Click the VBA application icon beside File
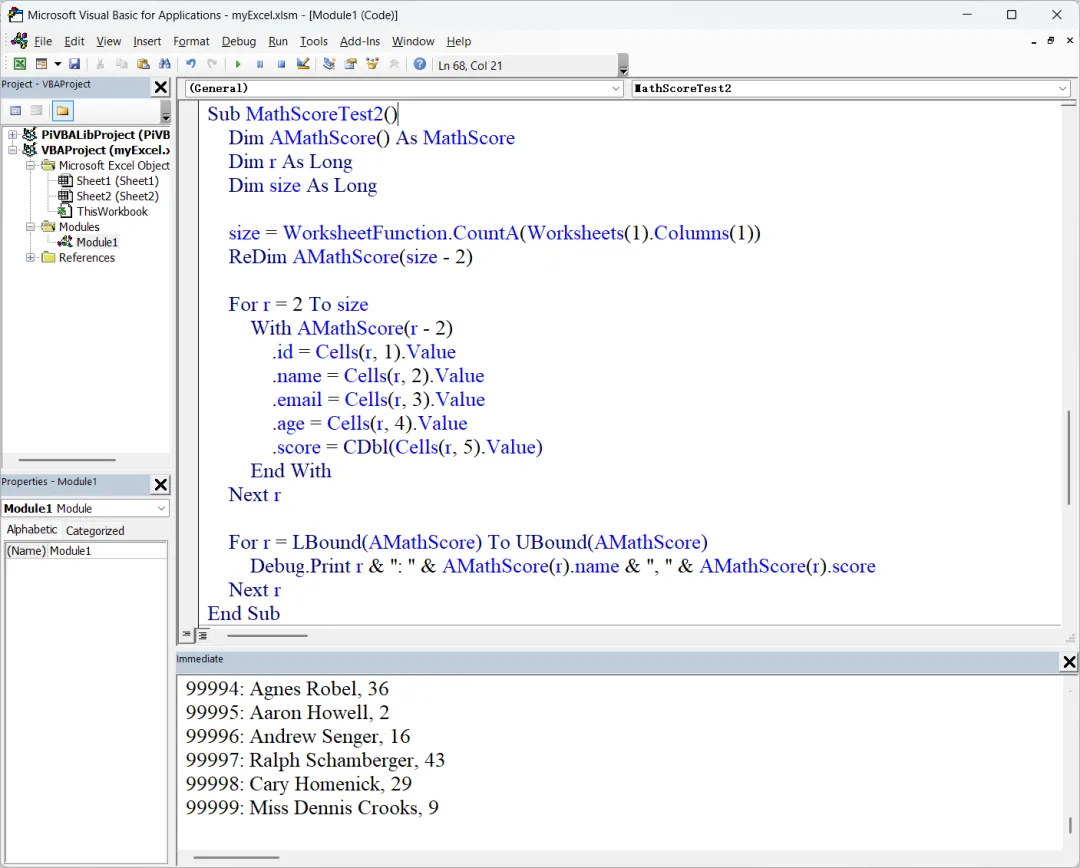 click(x=19, y=41)
